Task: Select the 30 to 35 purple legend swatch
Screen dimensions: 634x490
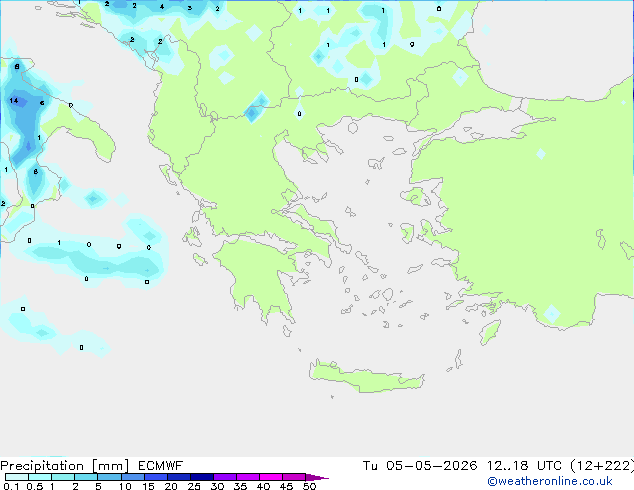Action: (x=225, y=477)
